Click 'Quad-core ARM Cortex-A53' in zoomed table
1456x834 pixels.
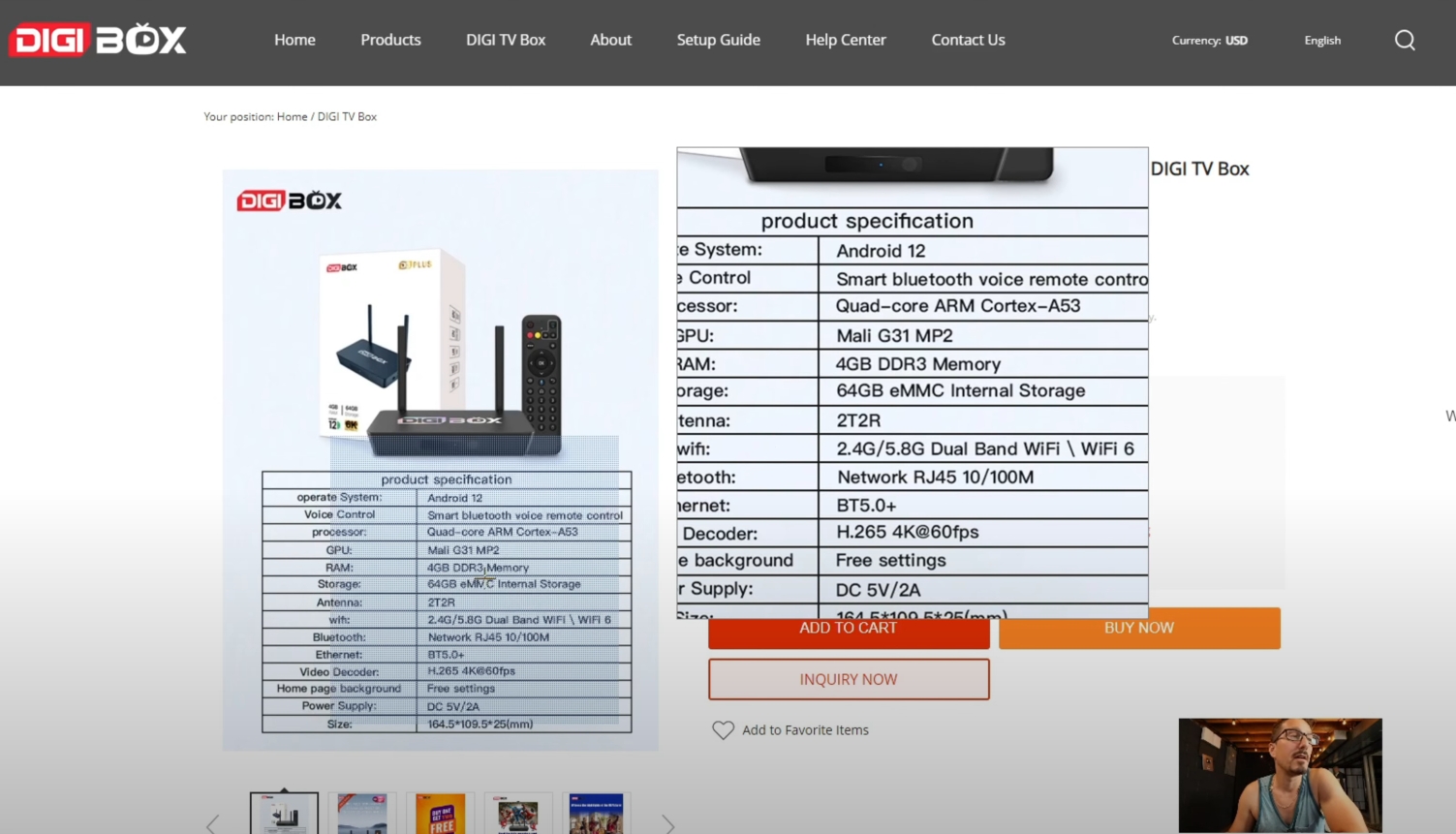click(x=957, y=306)
